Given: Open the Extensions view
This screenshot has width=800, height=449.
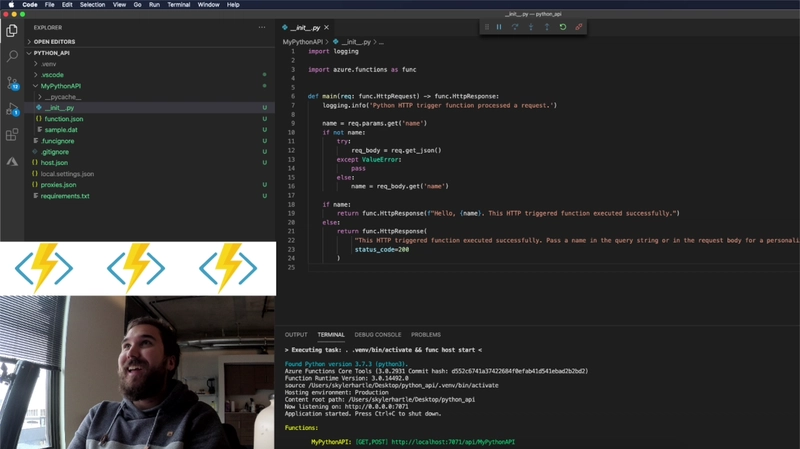Looking at the screenshot, I should pyautogui.click(x=12, y=135).
